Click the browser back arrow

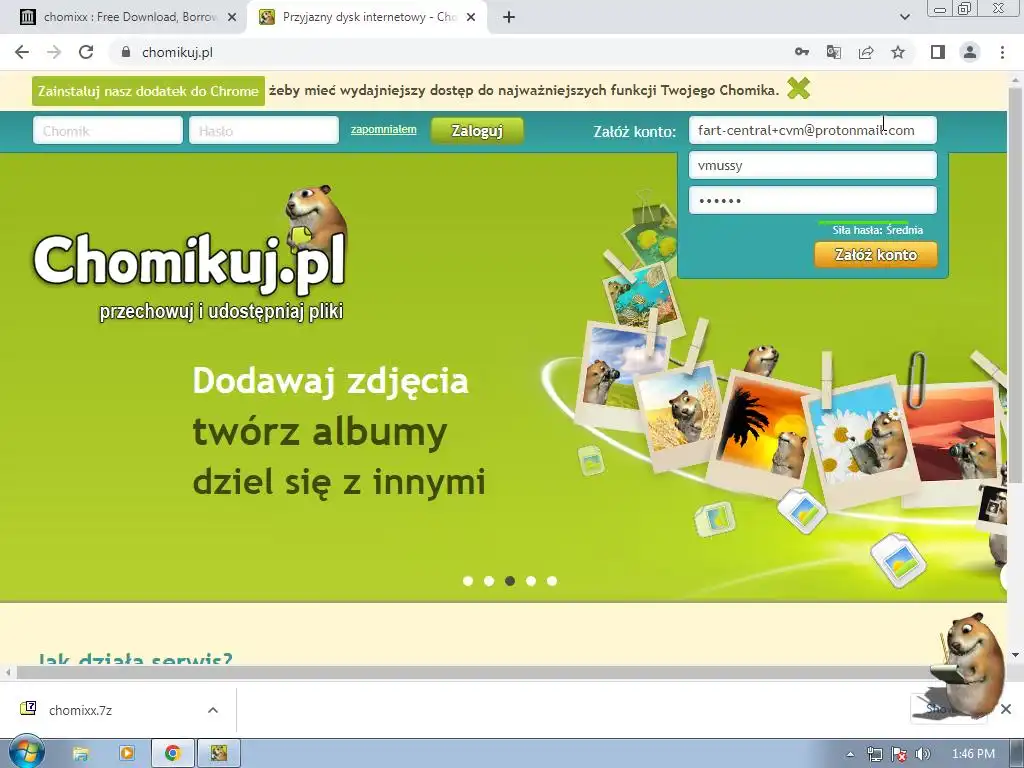click(x=22, y=52)
